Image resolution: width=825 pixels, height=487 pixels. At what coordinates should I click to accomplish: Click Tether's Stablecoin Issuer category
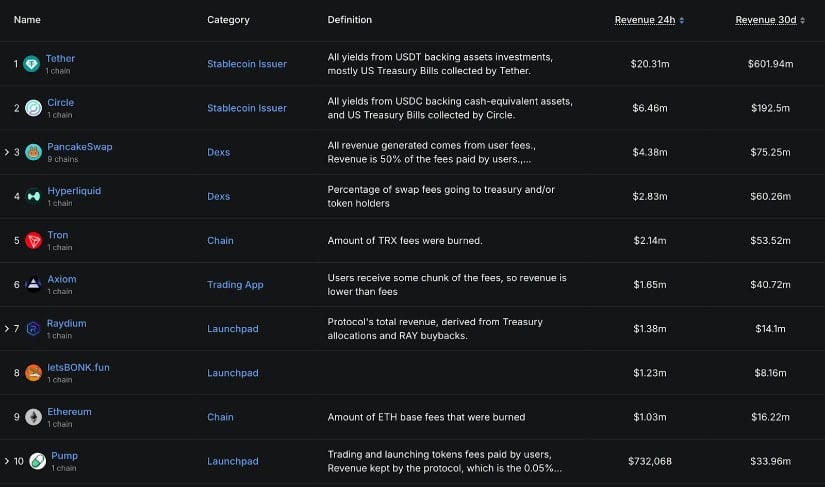[x=247, y=64]
